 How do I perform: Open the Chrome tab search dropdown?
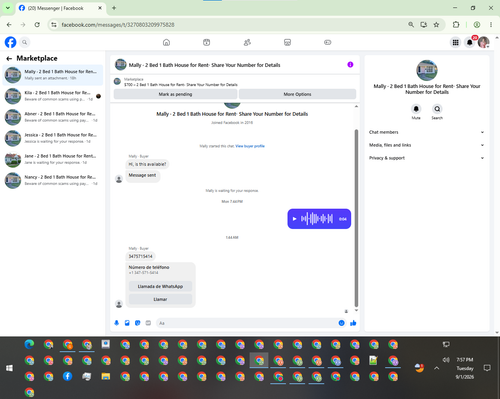coord(8,8)
